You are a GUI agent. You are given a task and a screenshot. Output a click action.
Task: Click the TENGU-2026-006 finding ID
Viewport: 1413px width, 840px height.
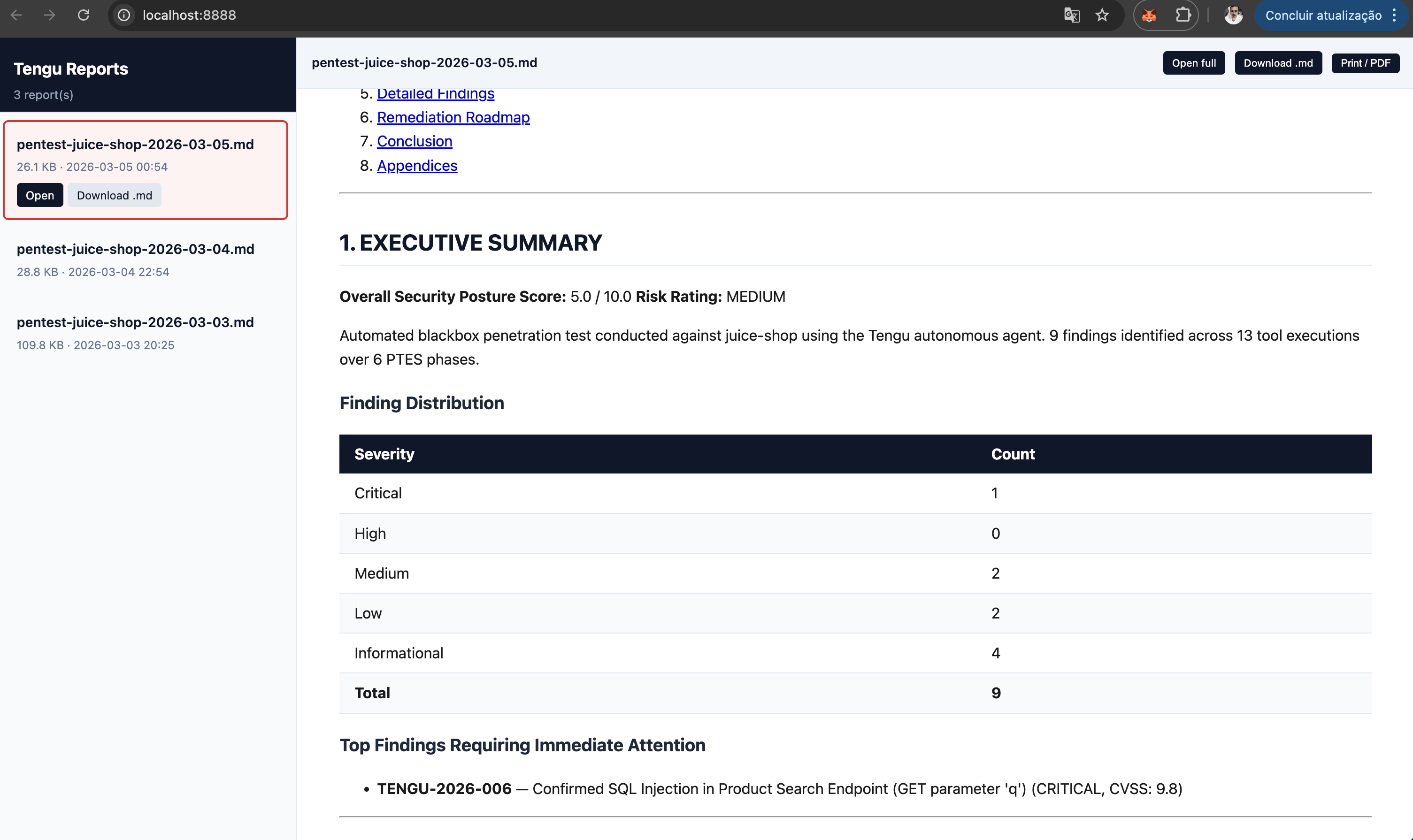pos(445,788)
